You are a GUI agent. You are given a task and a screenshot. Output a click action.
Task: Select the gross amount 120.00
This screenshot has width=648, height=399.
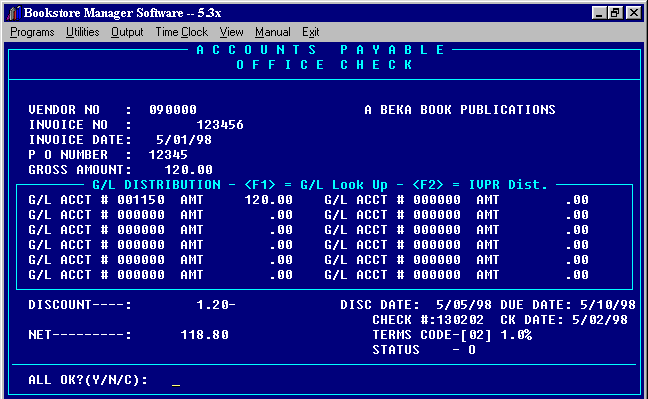(188, 170)
